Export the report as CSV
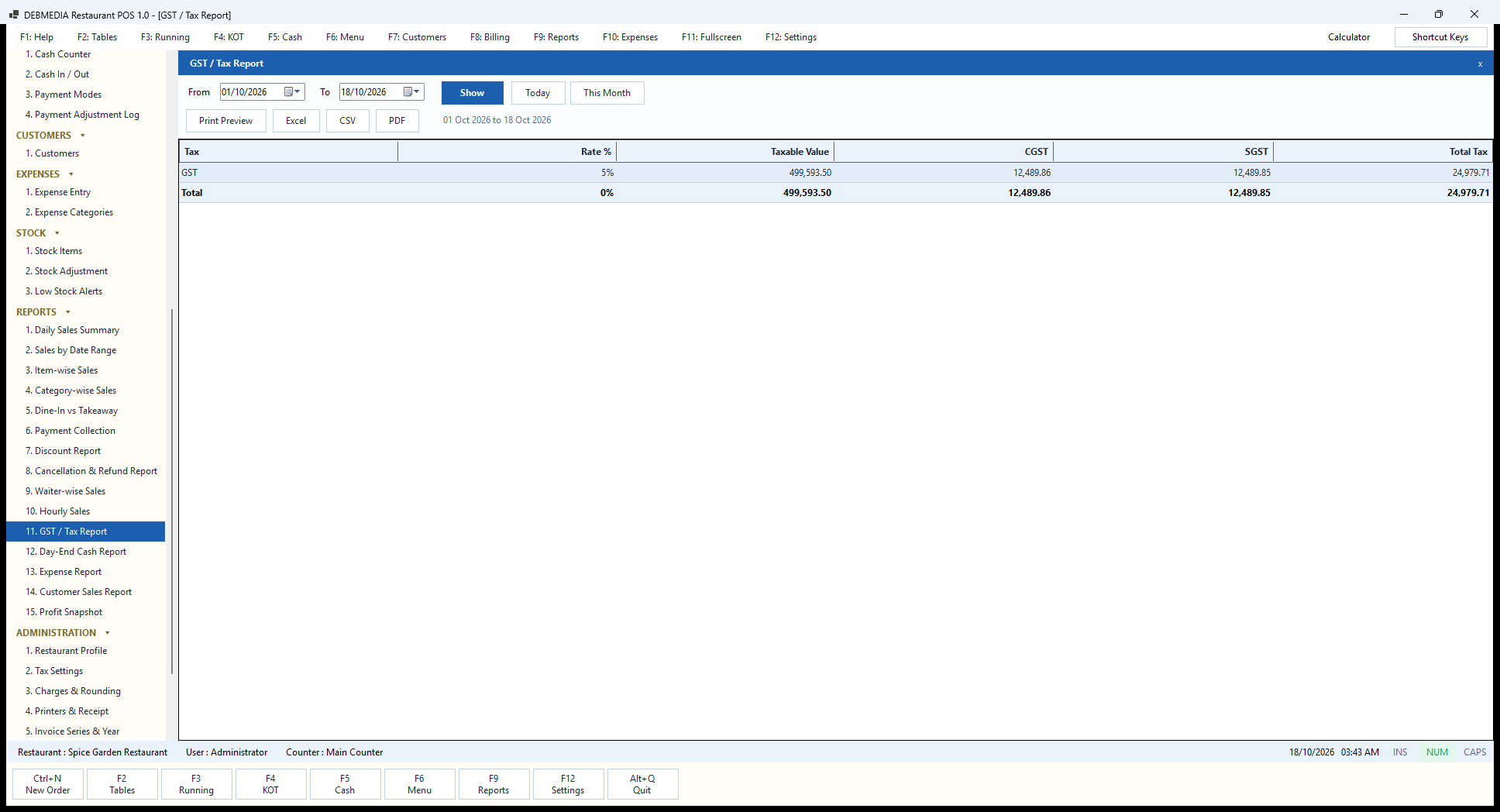The height and width of the screenshot is (812, 1500). click(347, 121)
